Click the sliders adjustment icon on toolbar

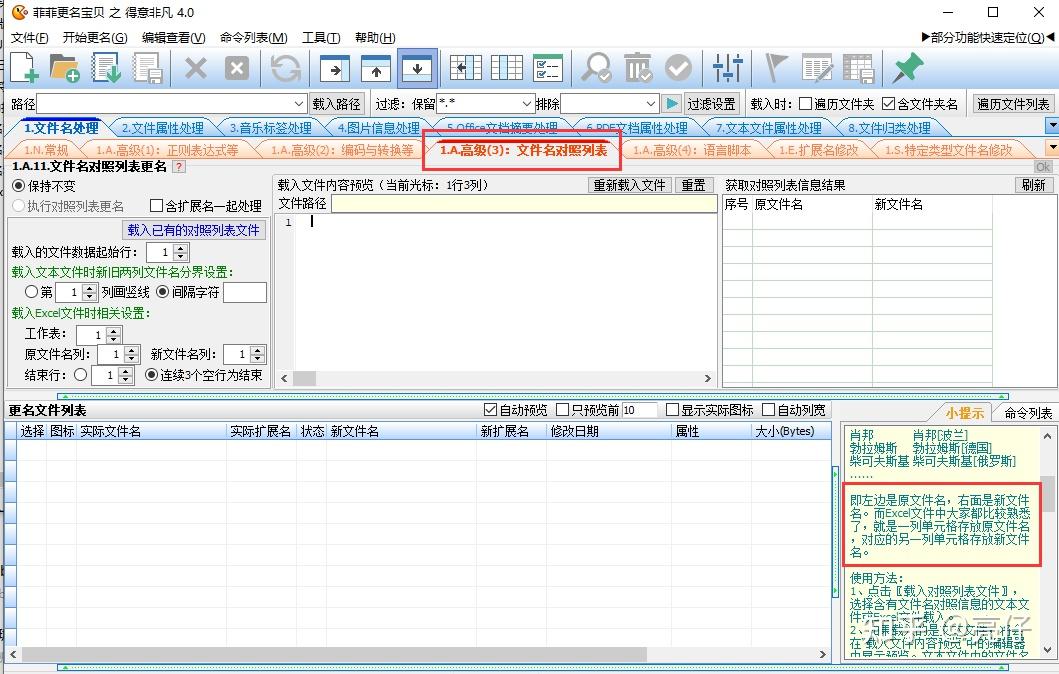pos(726,67)
